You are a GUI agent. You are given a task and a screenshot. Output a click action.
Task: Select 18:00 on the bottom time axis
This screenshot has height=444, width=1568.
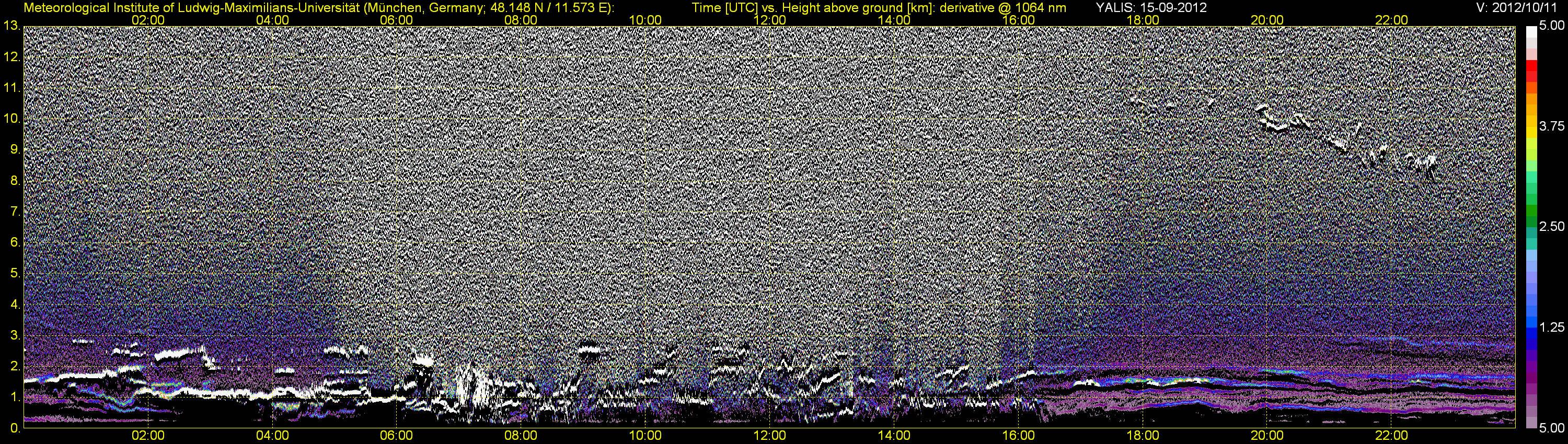[1143, 436]
